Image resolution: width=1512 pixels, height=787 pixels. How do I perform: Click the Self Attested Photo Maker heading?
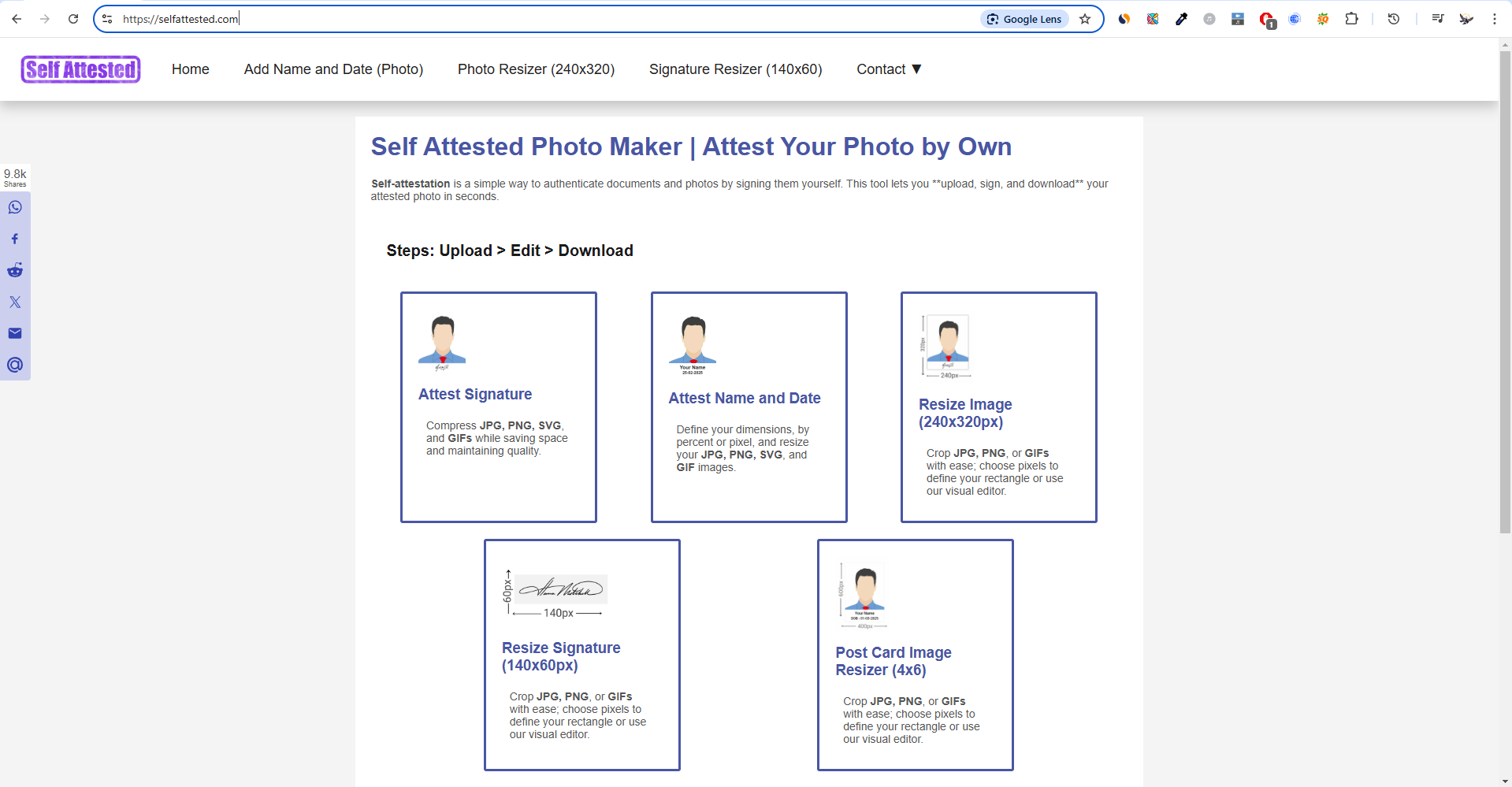(x=691, y=147)
